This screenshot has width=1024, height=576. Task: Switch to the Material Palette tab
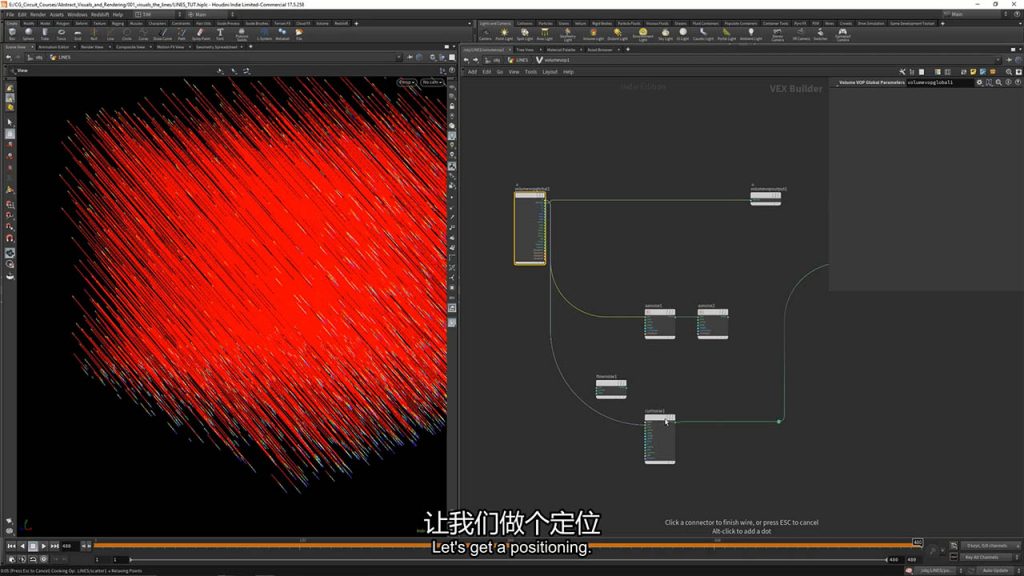coord(561,50)
